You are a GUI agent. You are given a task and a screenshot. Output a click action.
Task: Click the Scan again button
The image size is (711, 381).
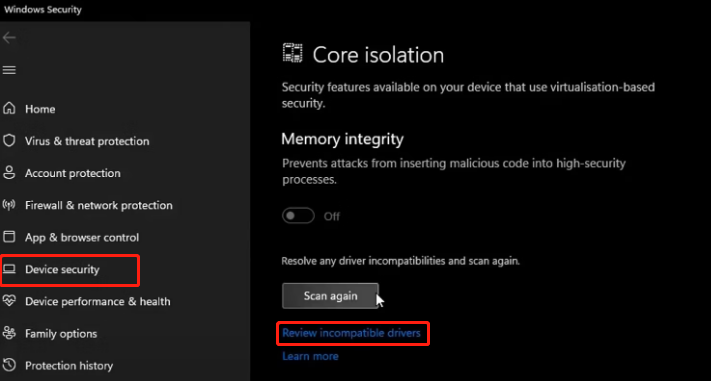(x=330, y=296)
